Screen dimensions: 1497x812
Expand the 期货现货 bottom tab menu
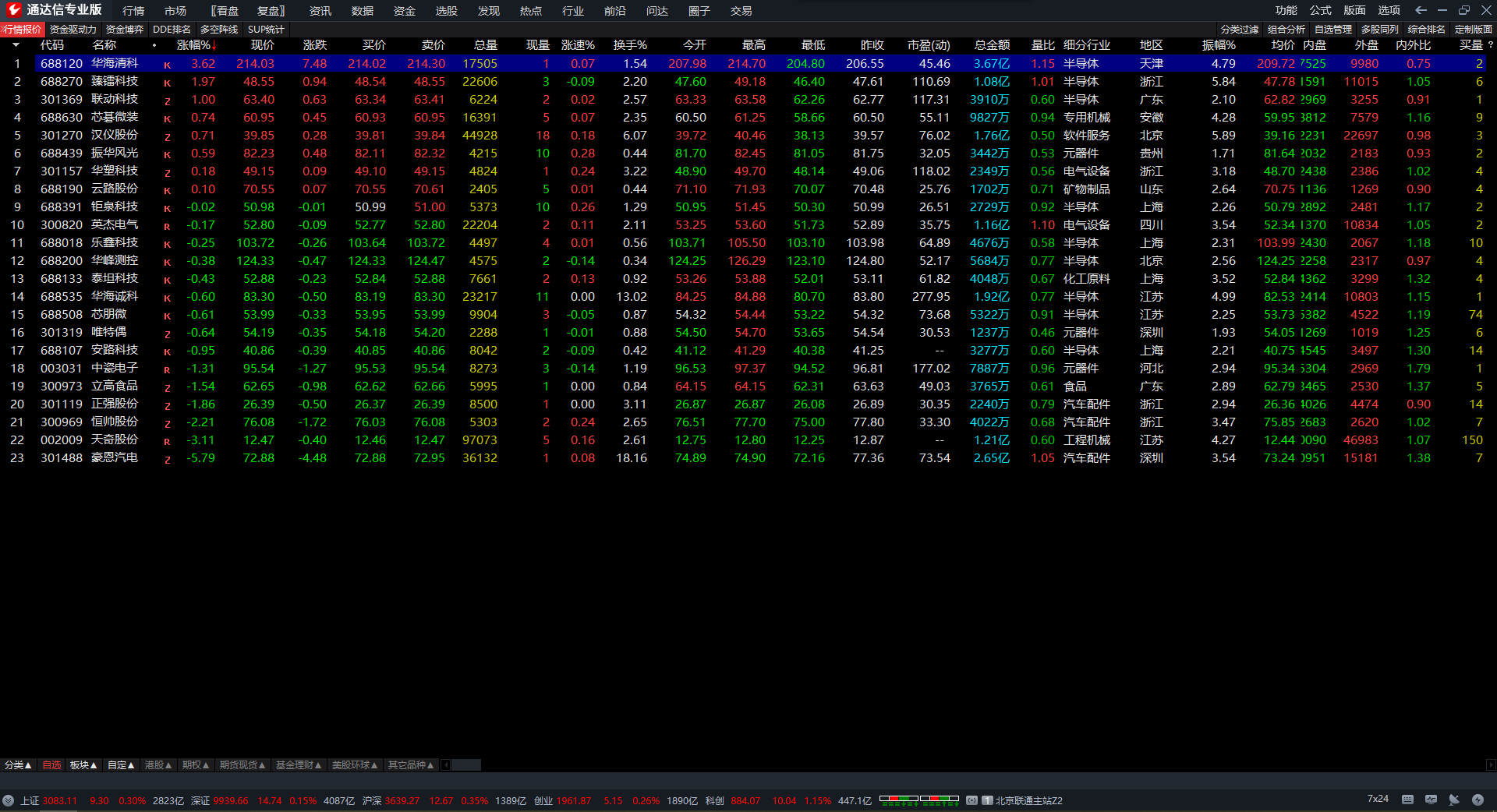point(242,765)
